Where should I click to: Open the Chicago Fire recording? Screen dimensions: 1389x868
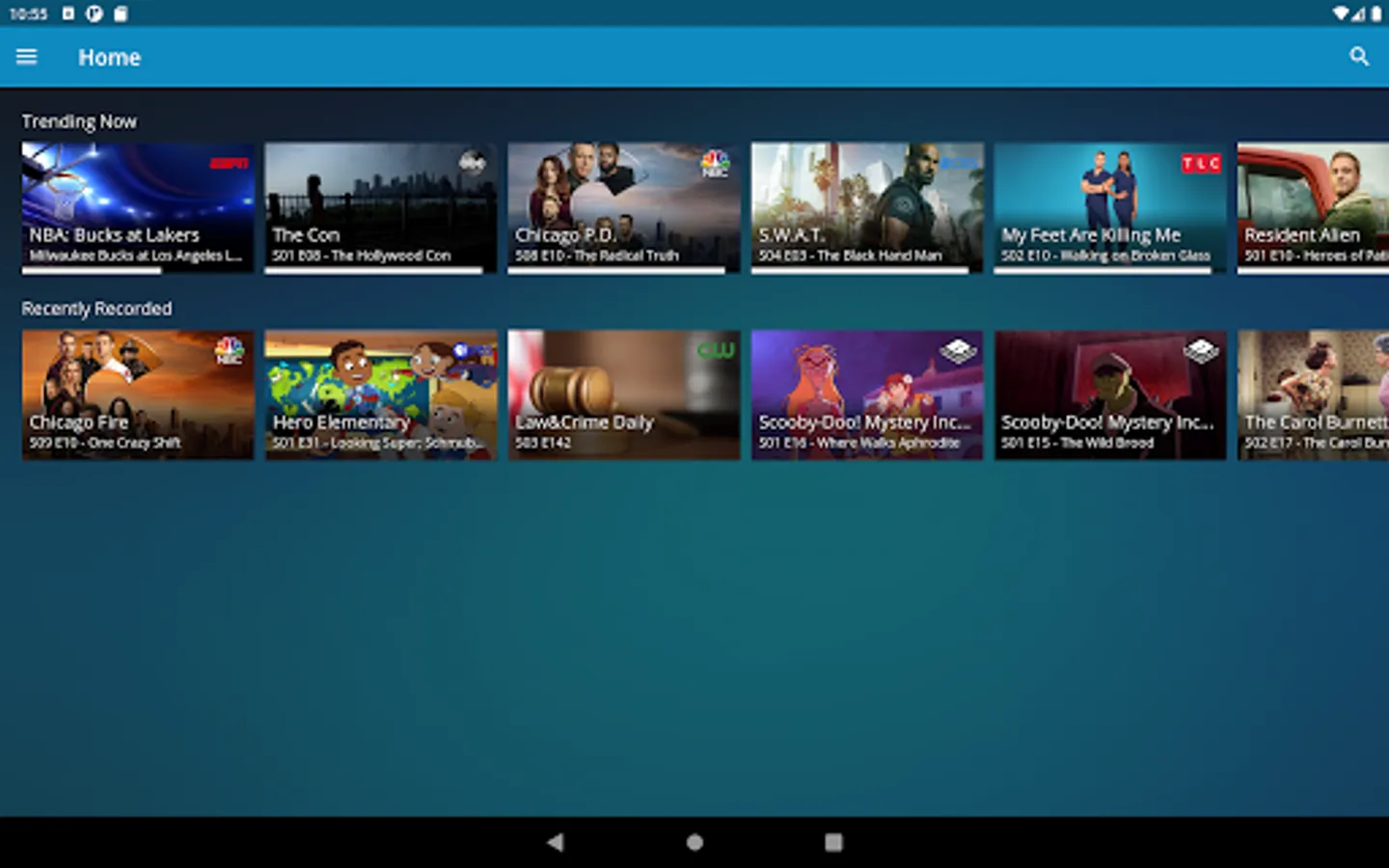coord(138,394)
